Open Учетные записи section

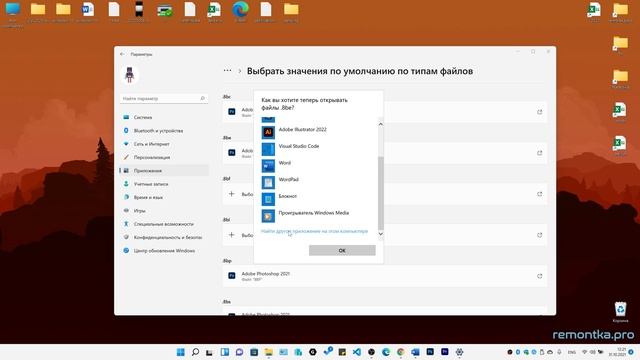pyautogui.click(x=164, y=184)
